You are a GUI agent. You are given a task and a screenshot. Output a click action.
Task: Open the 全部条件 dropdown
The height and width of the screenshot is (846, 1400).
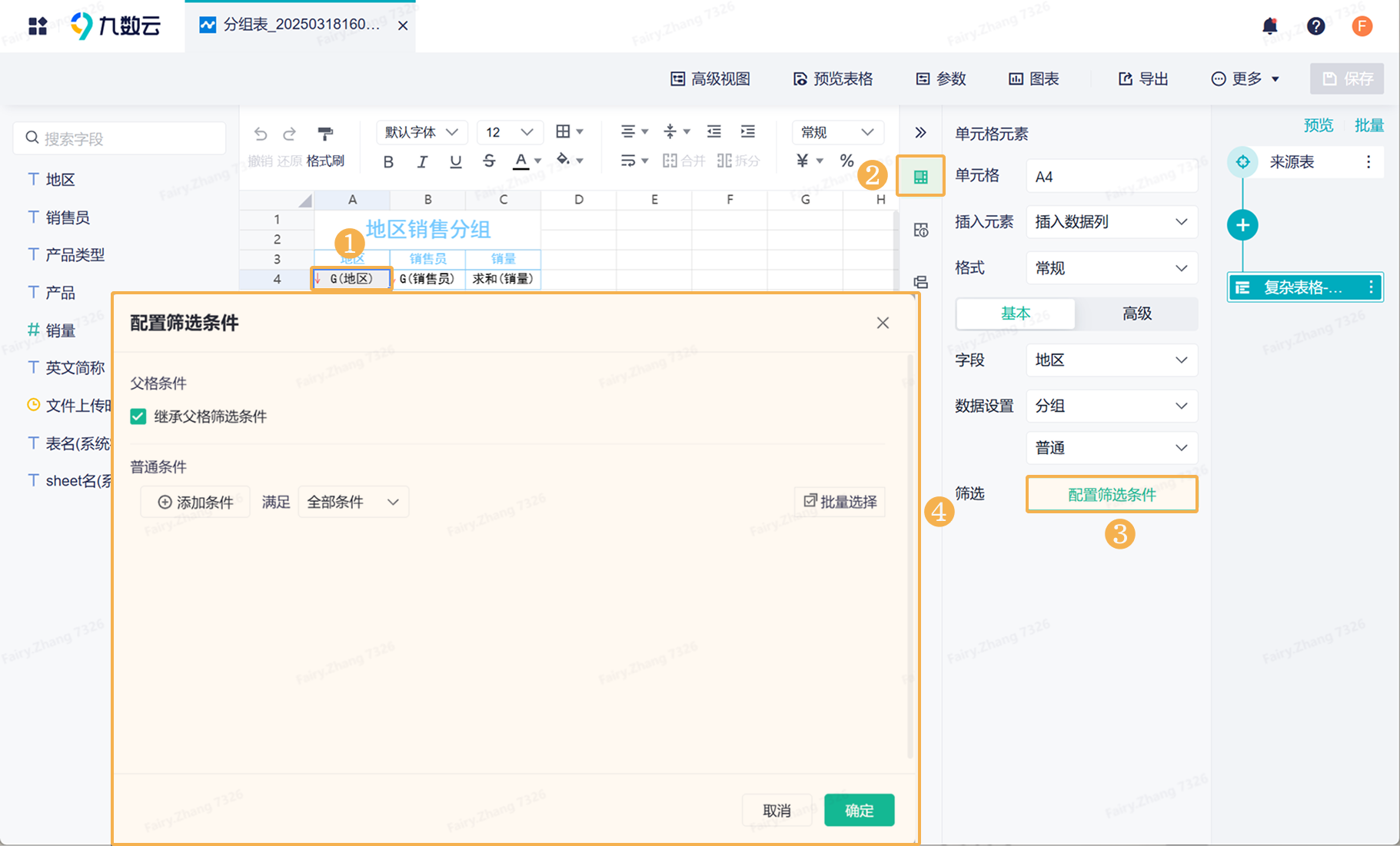click(353, 503)
